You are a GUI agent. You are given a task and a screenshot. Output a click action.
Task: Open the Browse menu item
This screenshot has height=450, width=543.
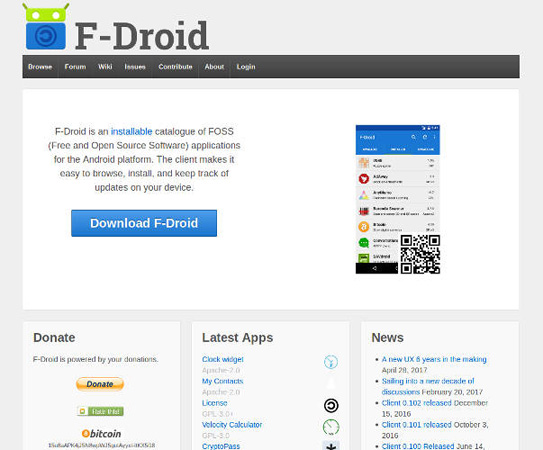[40, 67]
